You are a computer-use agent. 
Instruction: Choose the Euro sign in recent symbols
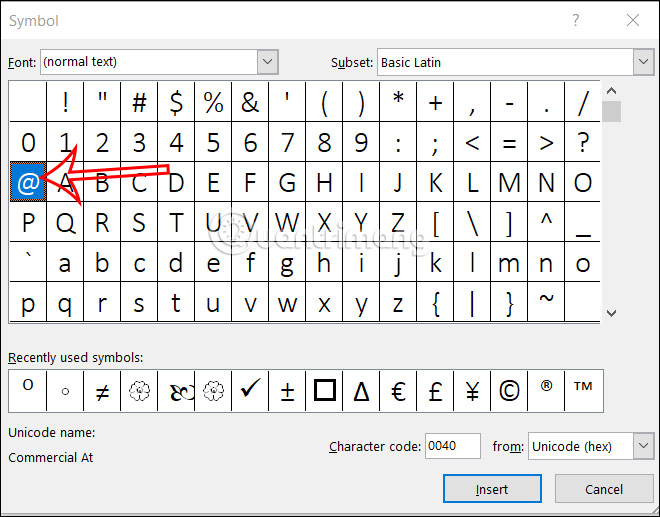[398, 391]
